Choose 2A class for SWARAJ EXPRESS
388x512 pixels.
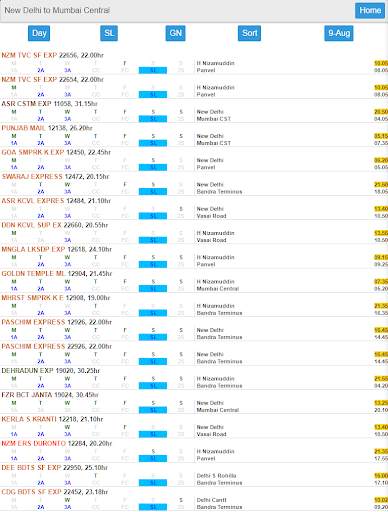click(x=41, y=192)
